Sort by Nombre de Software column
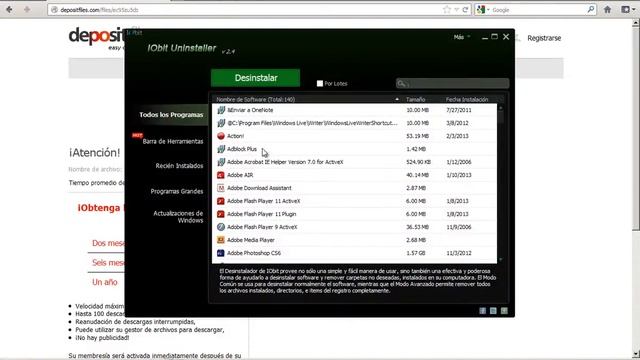640x360 pixels. click(x=256, y=99)
